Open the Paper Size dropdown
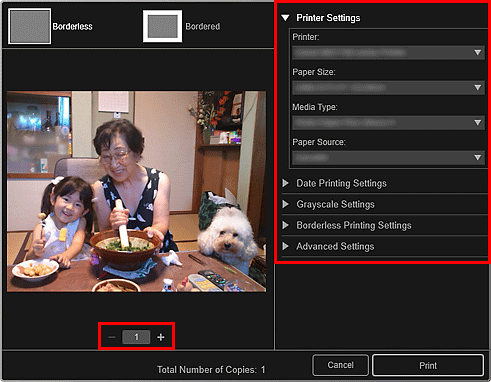The image size is (491, 382). point(388,88)
